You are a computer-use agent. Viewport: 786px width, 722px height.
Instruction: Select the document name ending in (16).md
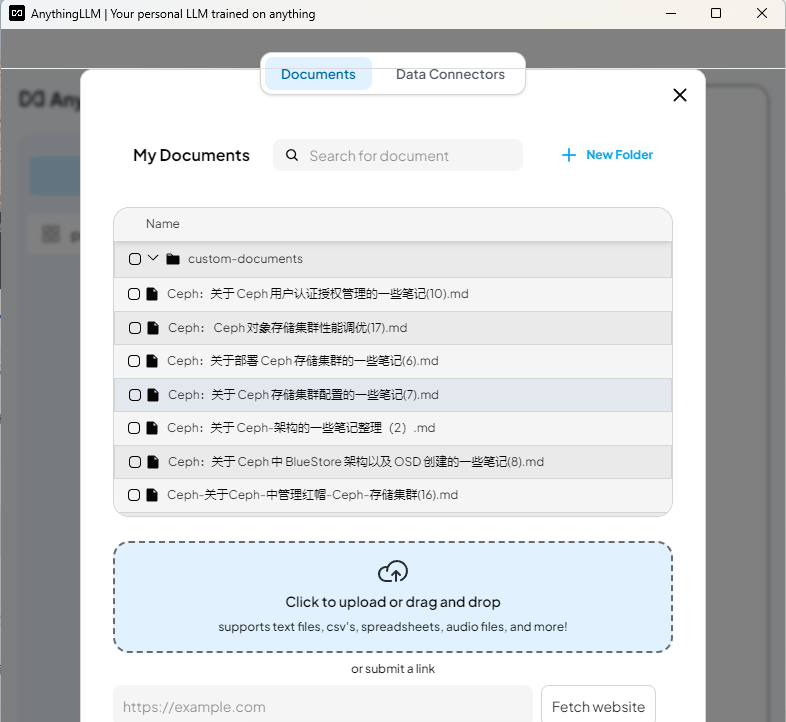(x=312, y=495)
